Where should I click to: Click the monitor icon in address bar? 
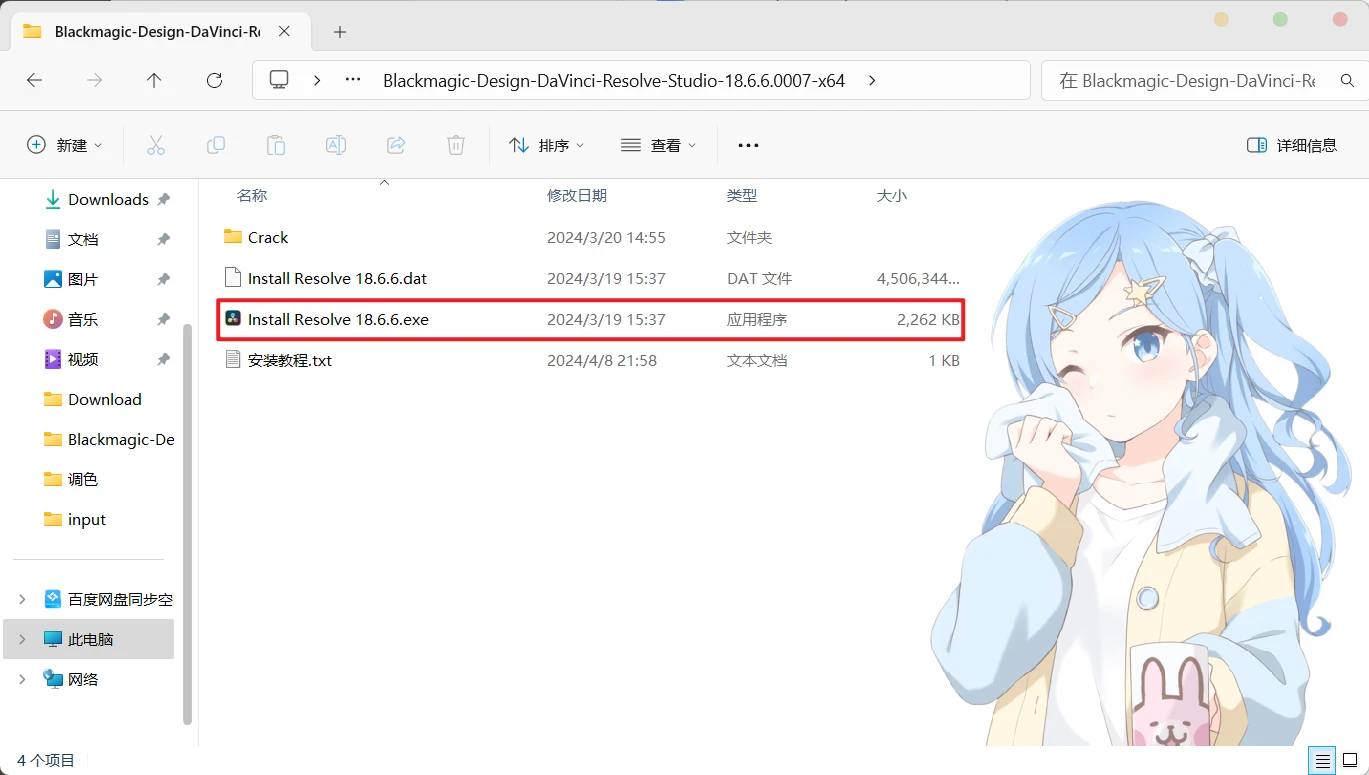click(279, 80)
